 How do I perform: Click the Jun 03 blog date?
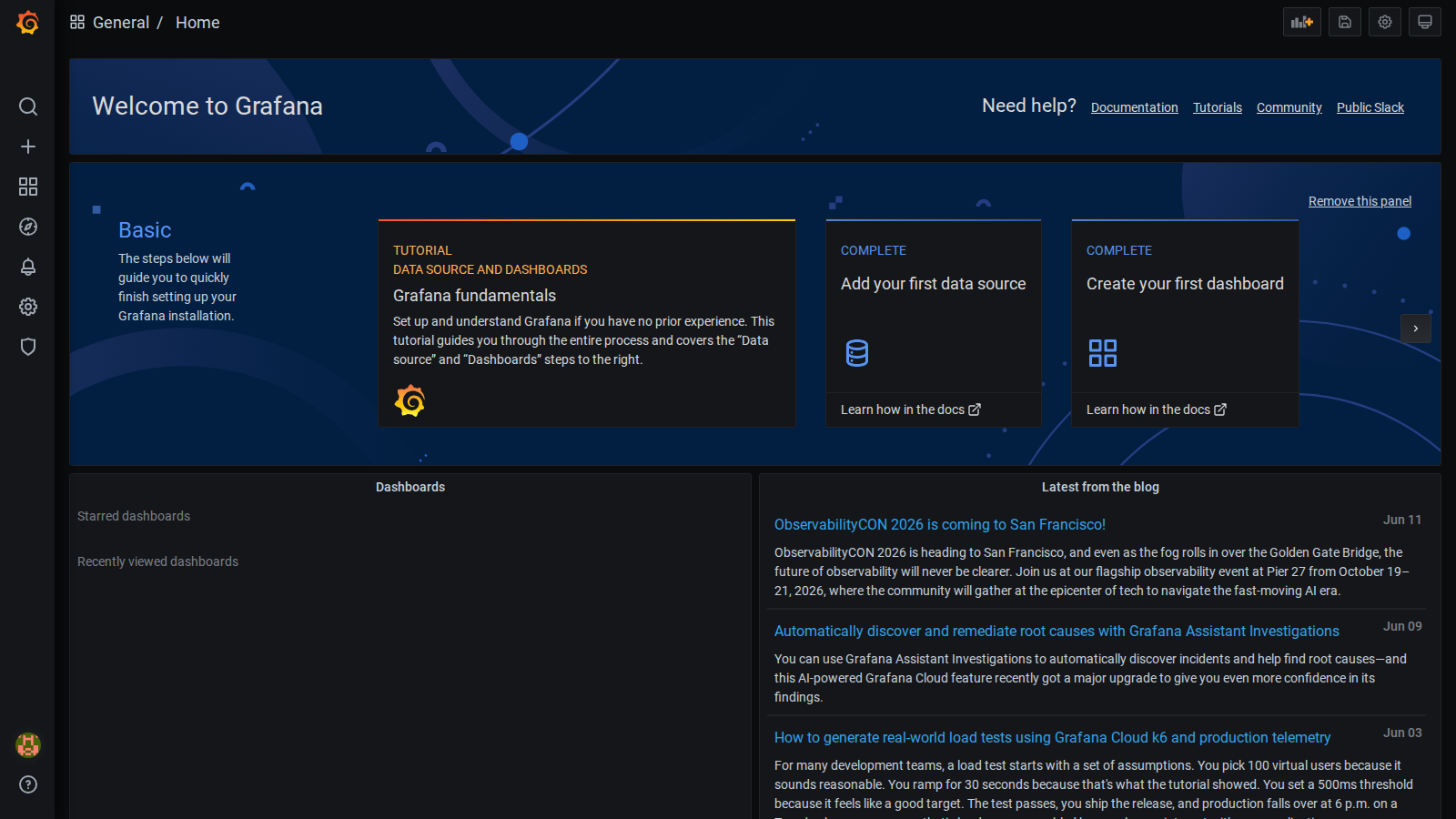point(1402,733)
